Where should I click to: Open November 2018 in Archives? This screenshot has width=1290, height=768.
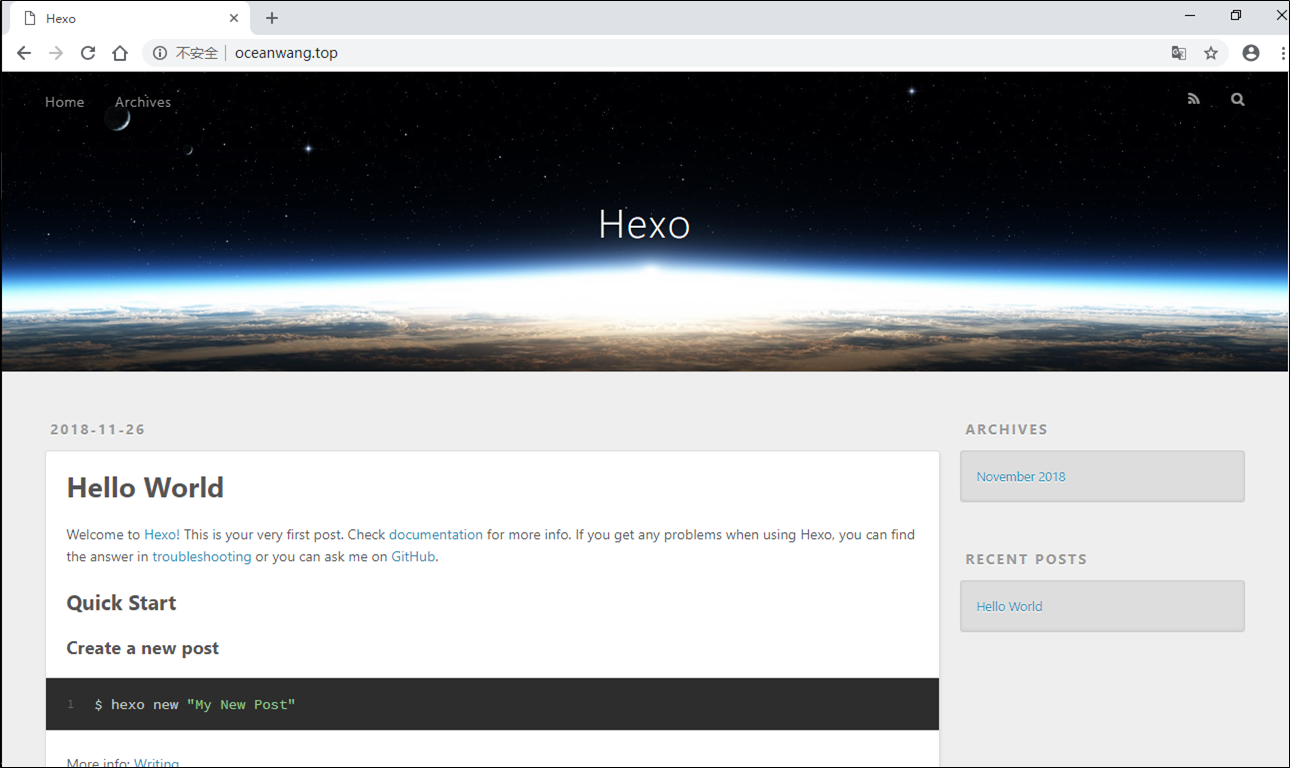1021,477
